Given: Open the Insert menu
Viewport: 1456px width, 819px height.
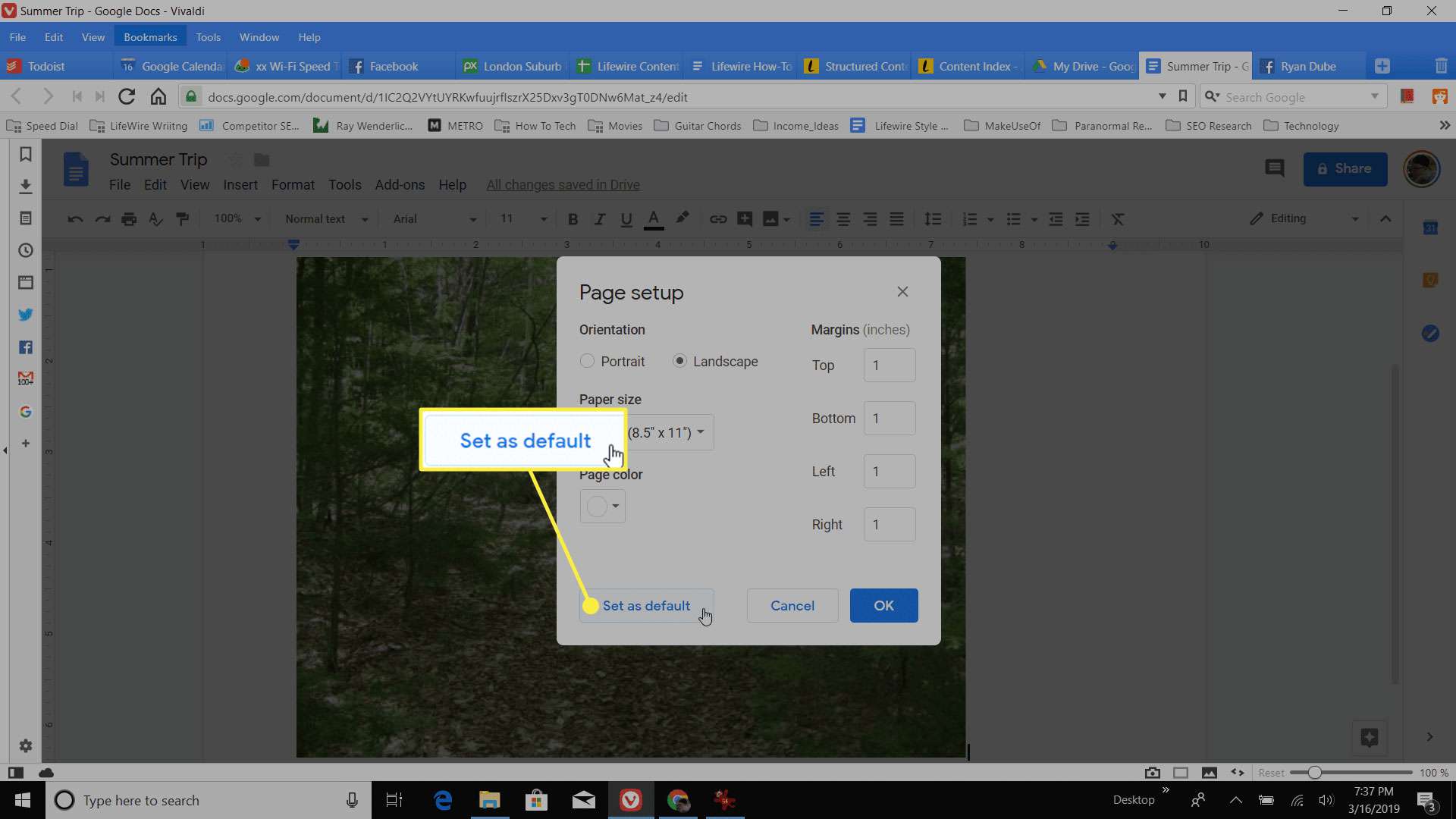Looking at the screenshot, I should tap(240, 184).
